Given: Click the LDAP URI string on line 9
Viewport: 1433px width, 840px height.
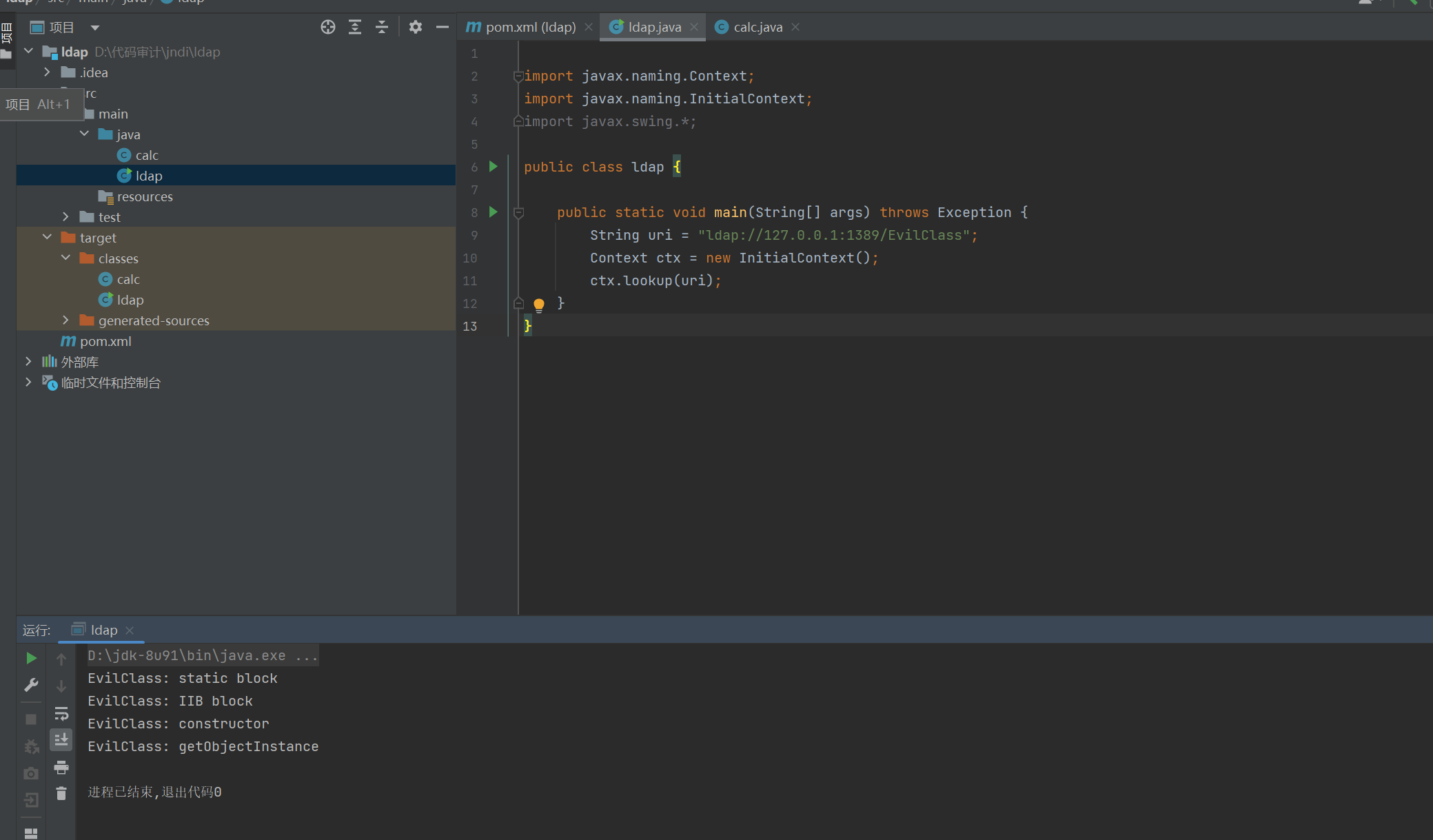Looking at the screenshot, I should point(833,235).
